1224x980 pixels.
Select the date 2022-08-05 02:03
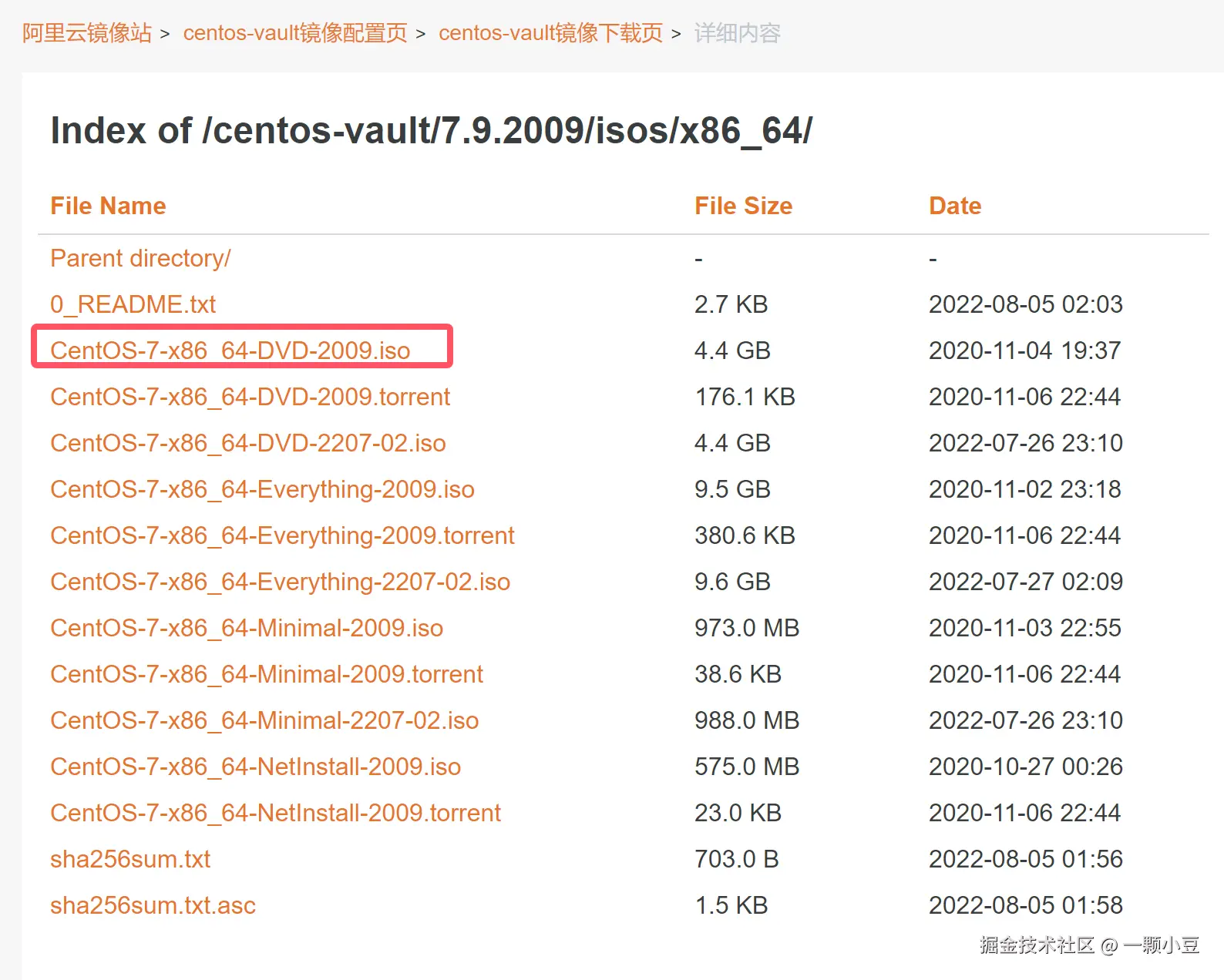[x=1025, y=304]
